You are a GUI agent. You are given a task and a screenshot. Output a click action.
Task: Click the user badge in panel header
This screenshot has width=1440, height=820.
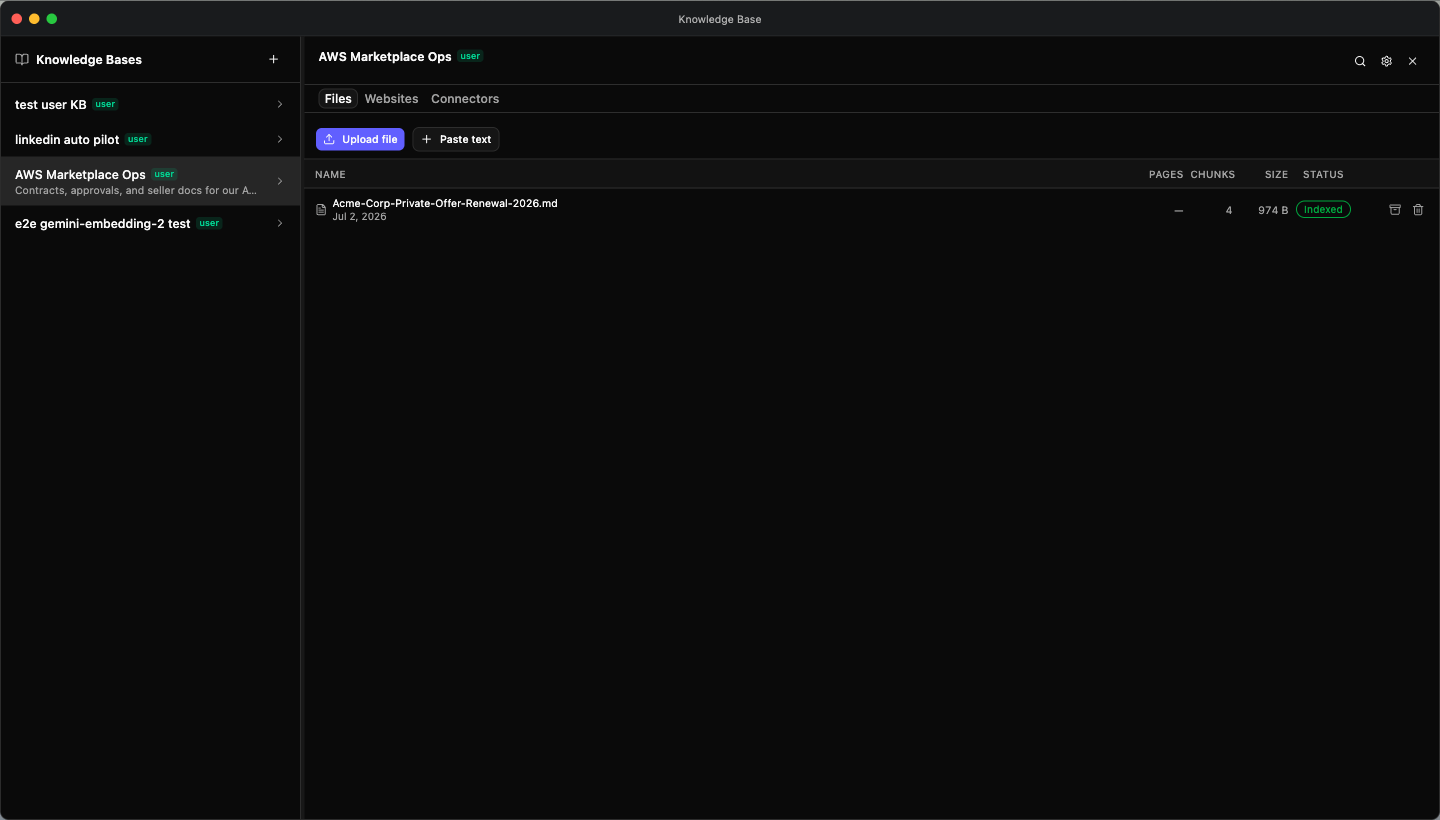(471, 57)
